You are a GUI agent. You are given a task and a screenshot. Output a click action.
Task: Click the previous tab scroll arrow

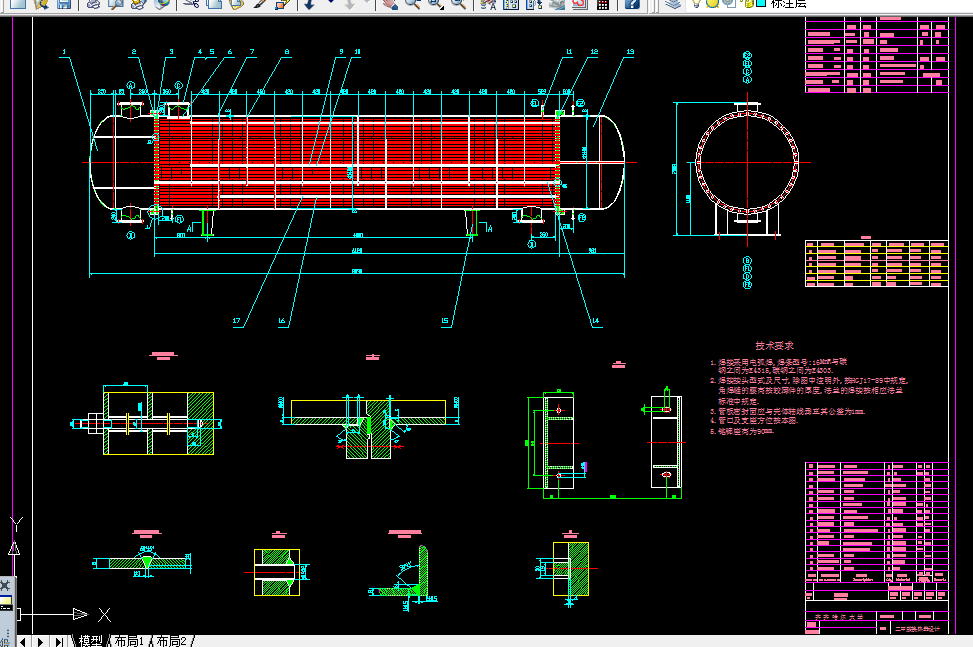pyautogui.click(x=23, y=641)
